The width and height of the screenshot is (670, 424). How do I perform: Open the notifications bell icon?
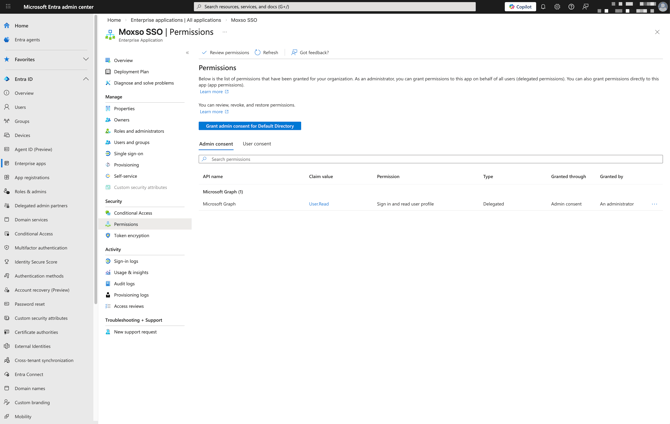click(543, 7)
